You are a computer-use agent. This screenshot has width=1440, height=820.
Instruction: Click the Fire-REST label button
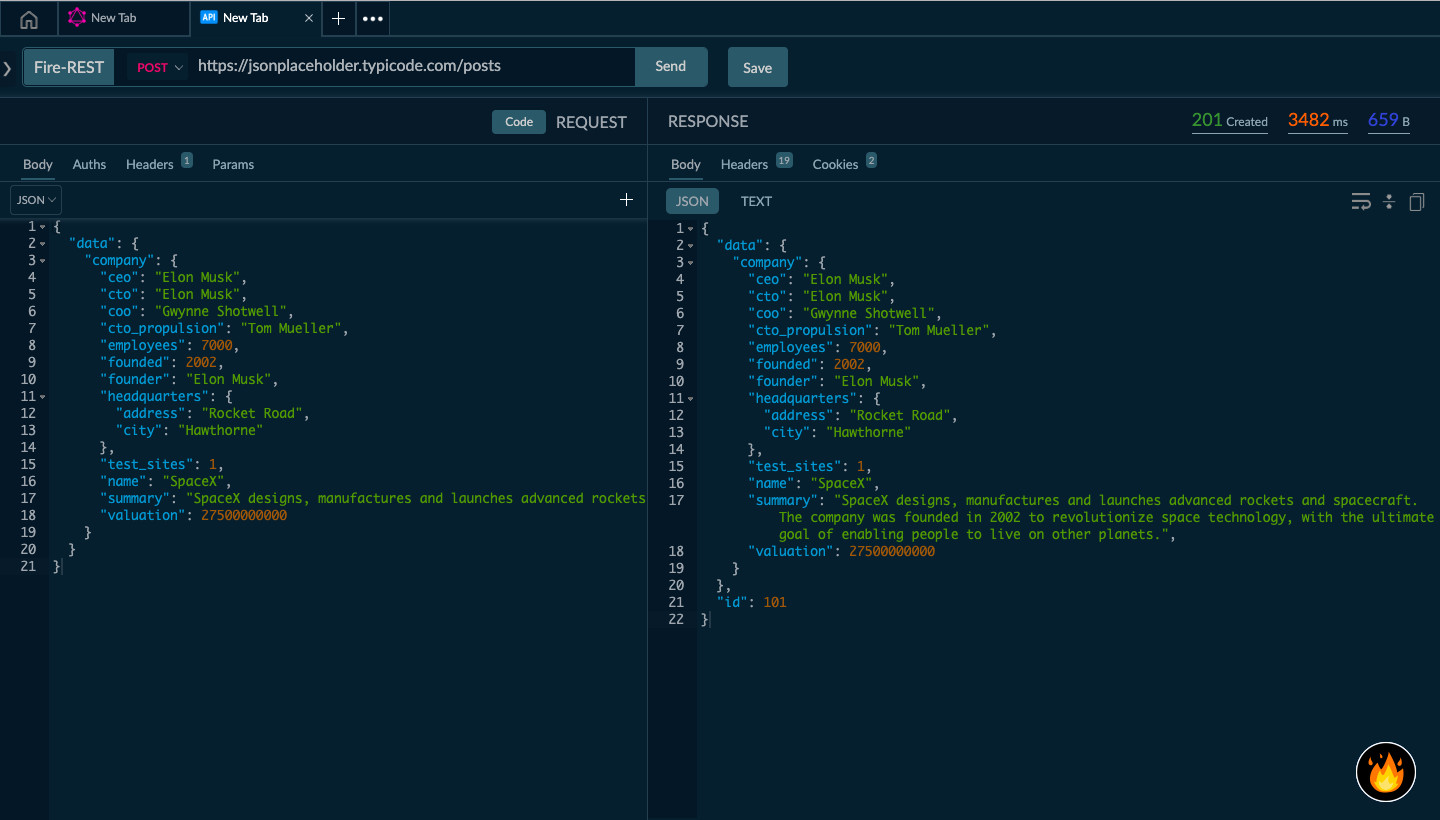(69, 67)
